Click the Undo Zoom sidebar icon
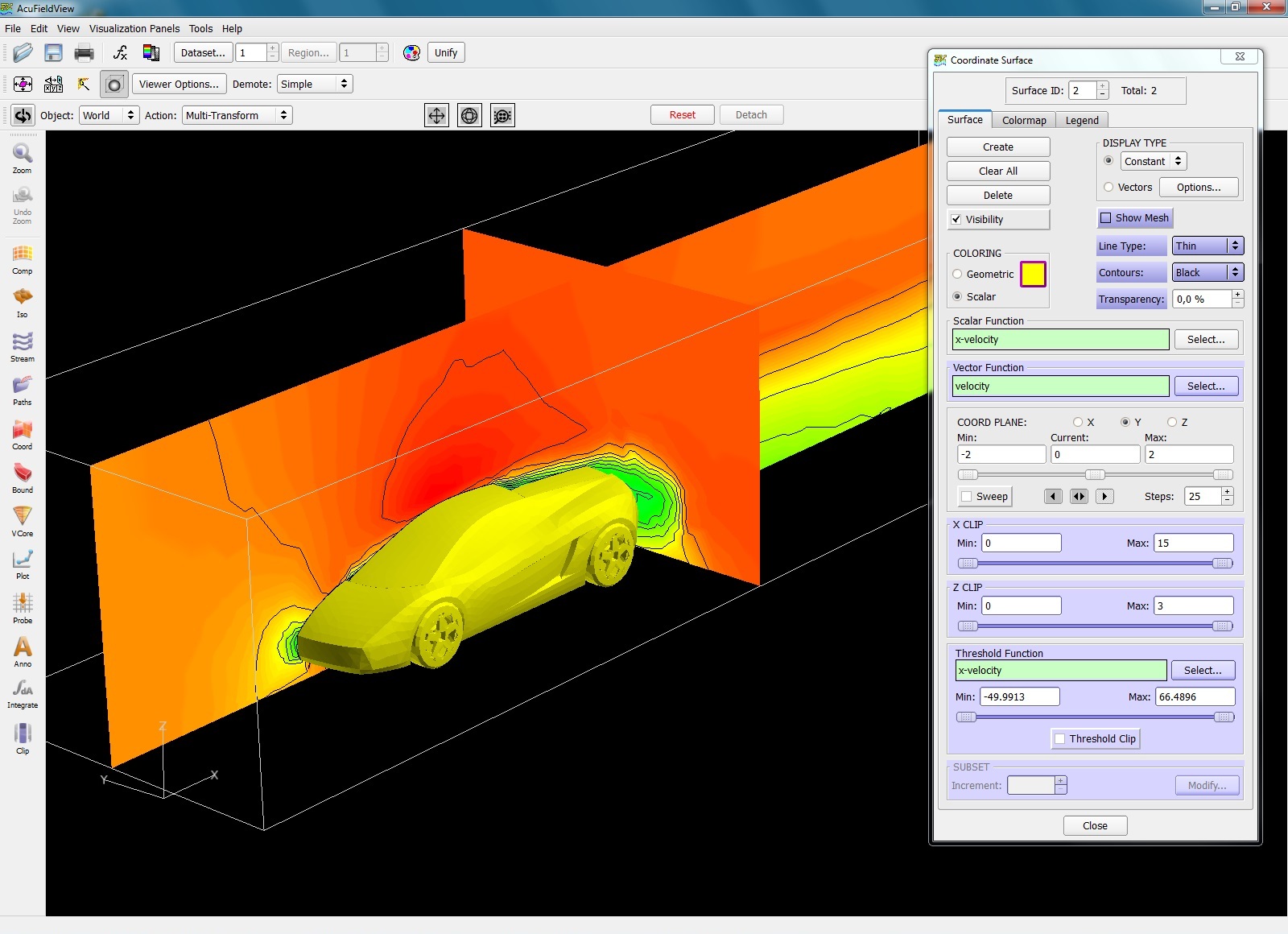 pos(22,205)
